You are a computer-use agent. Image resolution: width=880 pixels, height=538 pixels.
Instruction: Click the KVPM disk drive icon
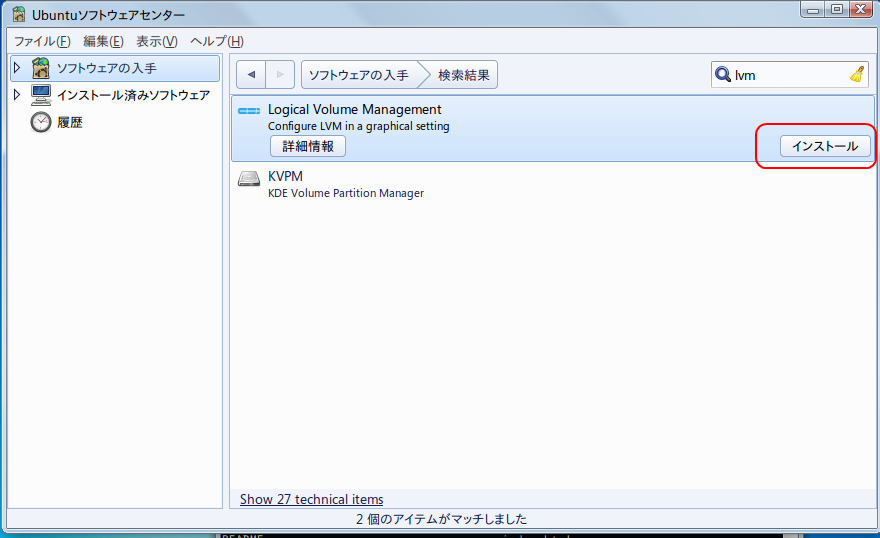(x=249, y=179)
